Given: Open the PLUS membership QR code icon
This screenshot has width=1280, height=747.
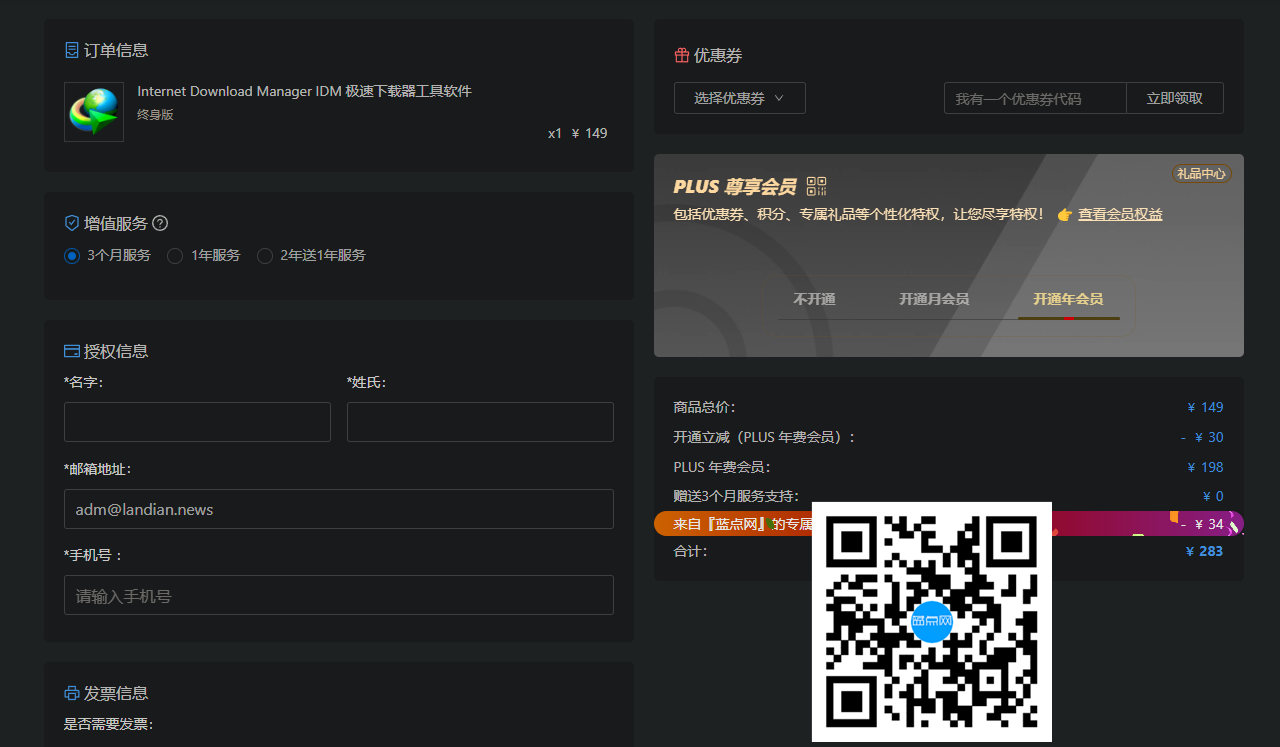Looking at the screenshot, I should tap(817, 186).
